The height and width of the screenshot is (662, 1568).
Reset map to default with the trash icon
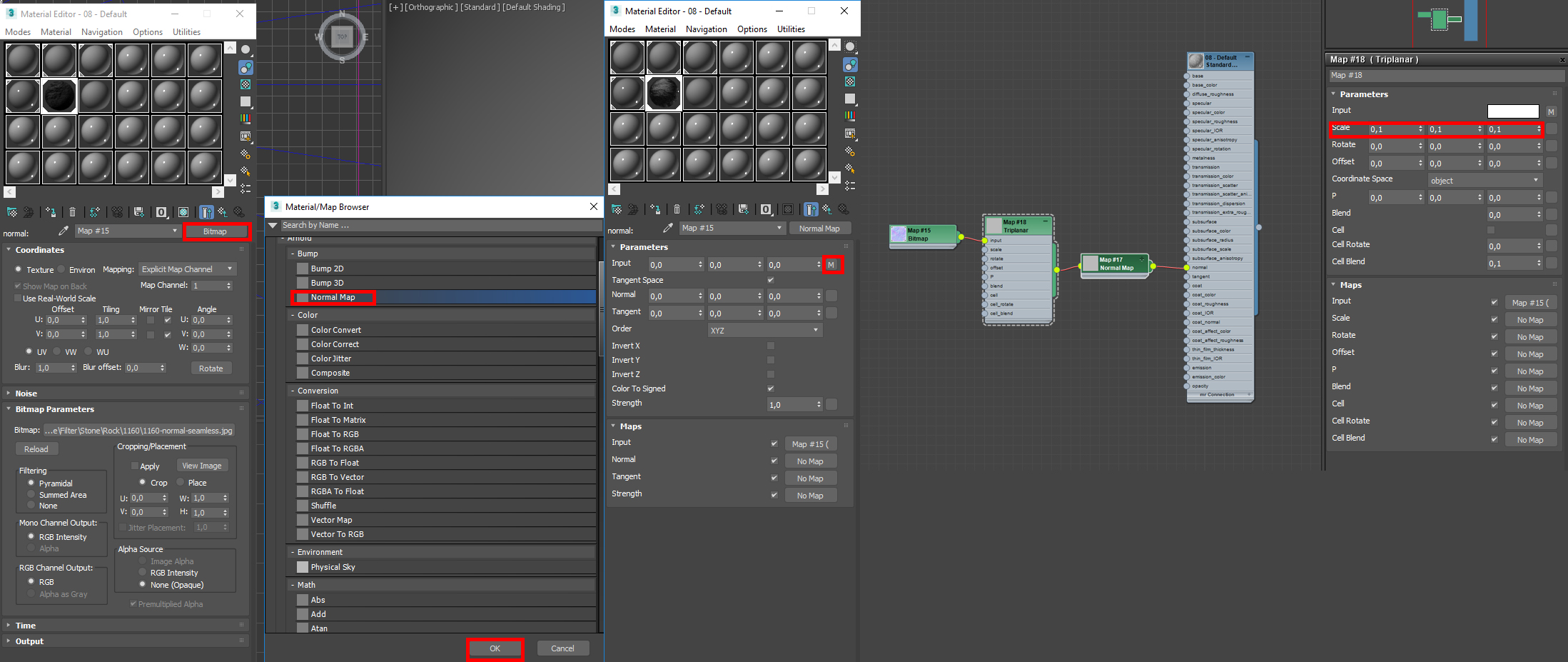[72, 212]
